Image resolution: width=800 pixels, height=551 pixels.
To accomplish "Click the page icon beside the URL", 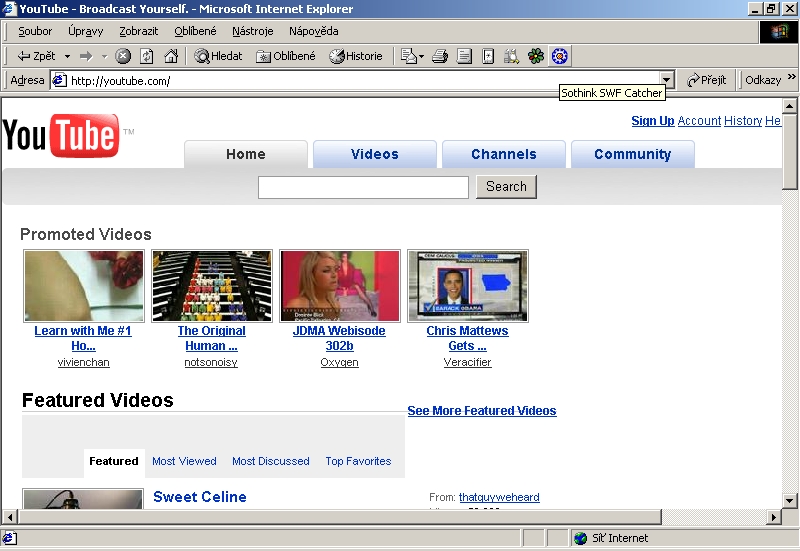I will (60, 80).
